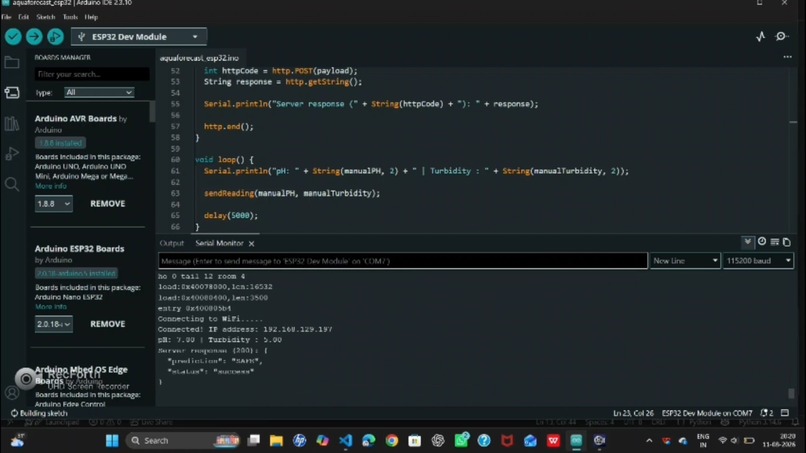Open More info for Arduino AVR Boards
This screenshot has height=453, width=806.
point(51,186)
